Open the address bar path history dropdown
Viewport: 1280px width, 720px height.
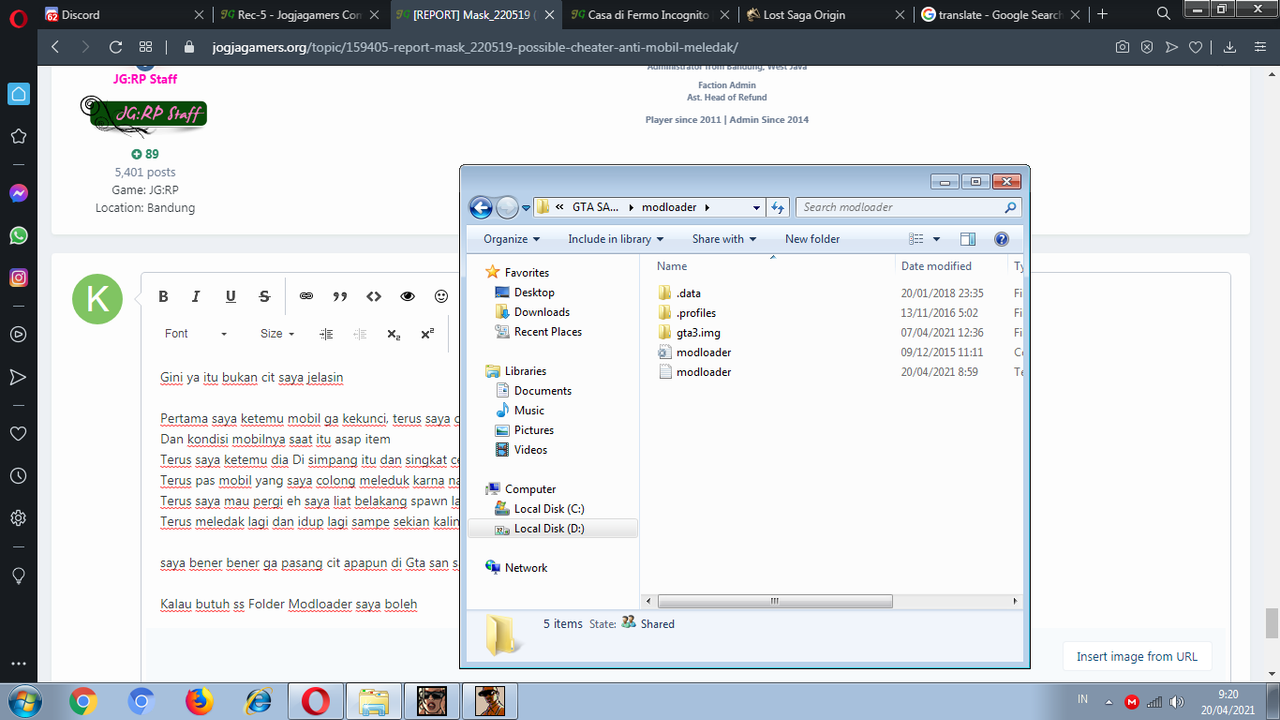pyautogui.click(x=756, y=207)
